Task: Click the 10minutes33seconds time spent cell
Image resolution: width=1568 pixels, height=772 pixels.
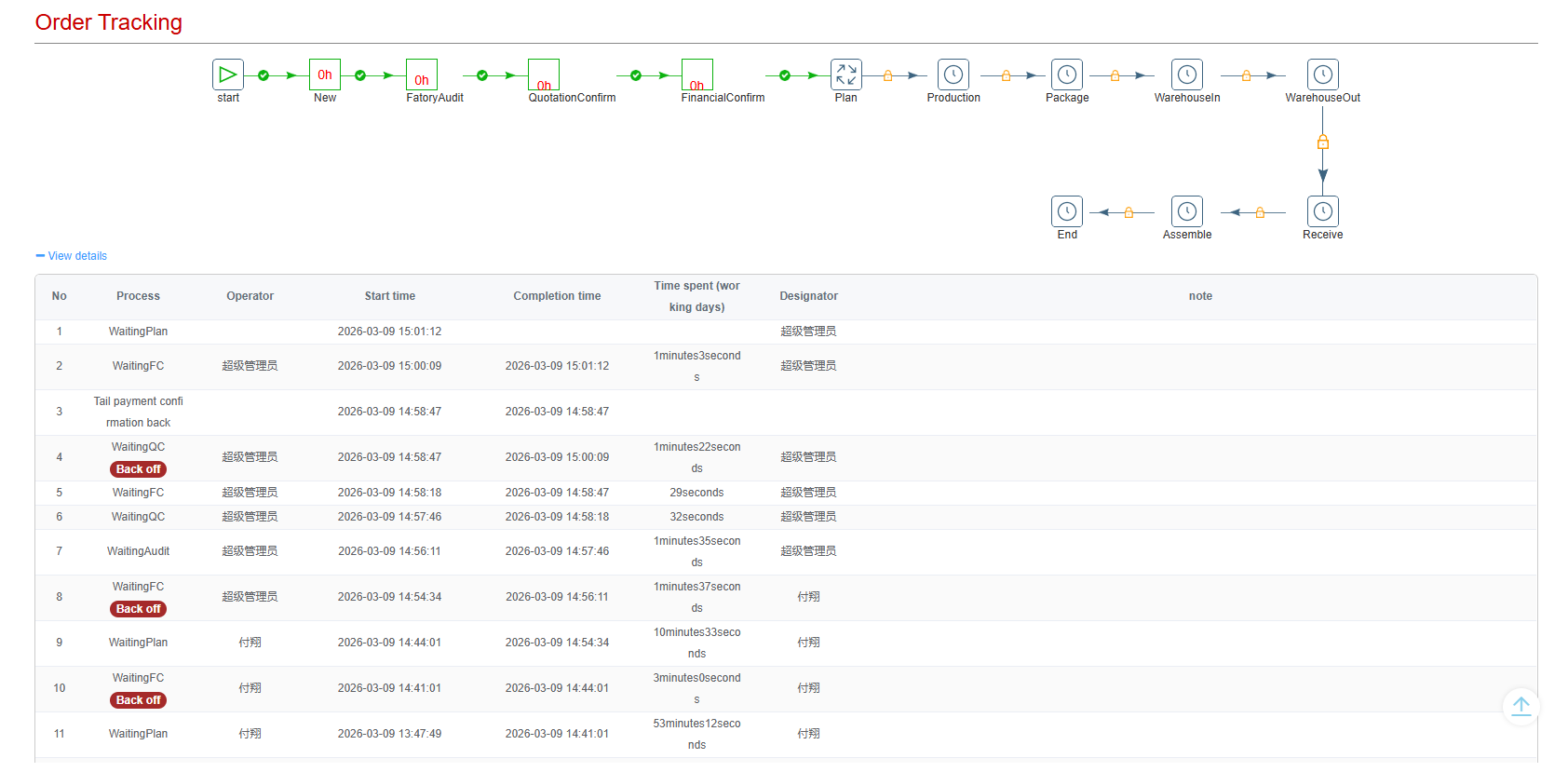Action: 697,643
